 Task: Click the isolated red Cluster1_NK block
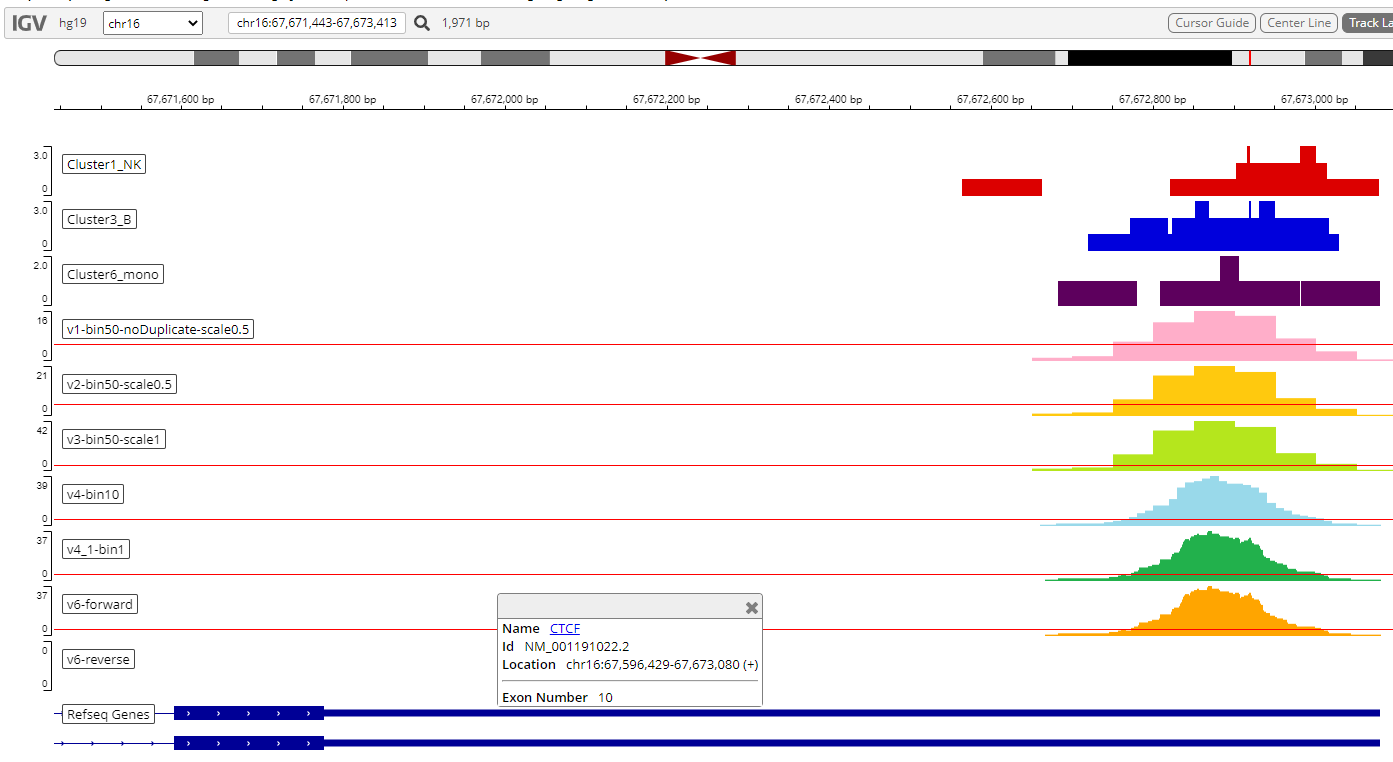point(1002,187)
